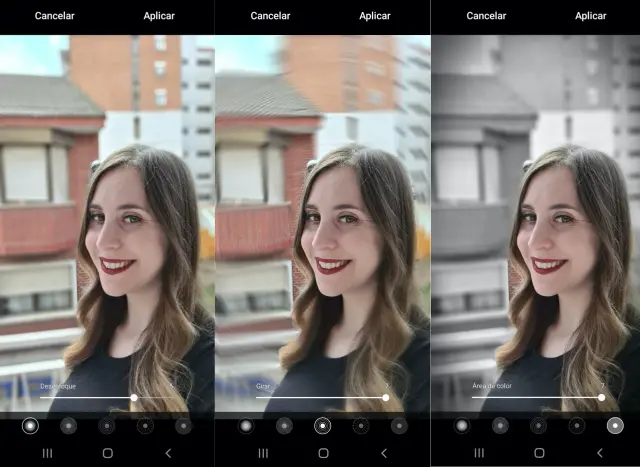Click the Desenfoque slider handle

click(x=134, y=397)
